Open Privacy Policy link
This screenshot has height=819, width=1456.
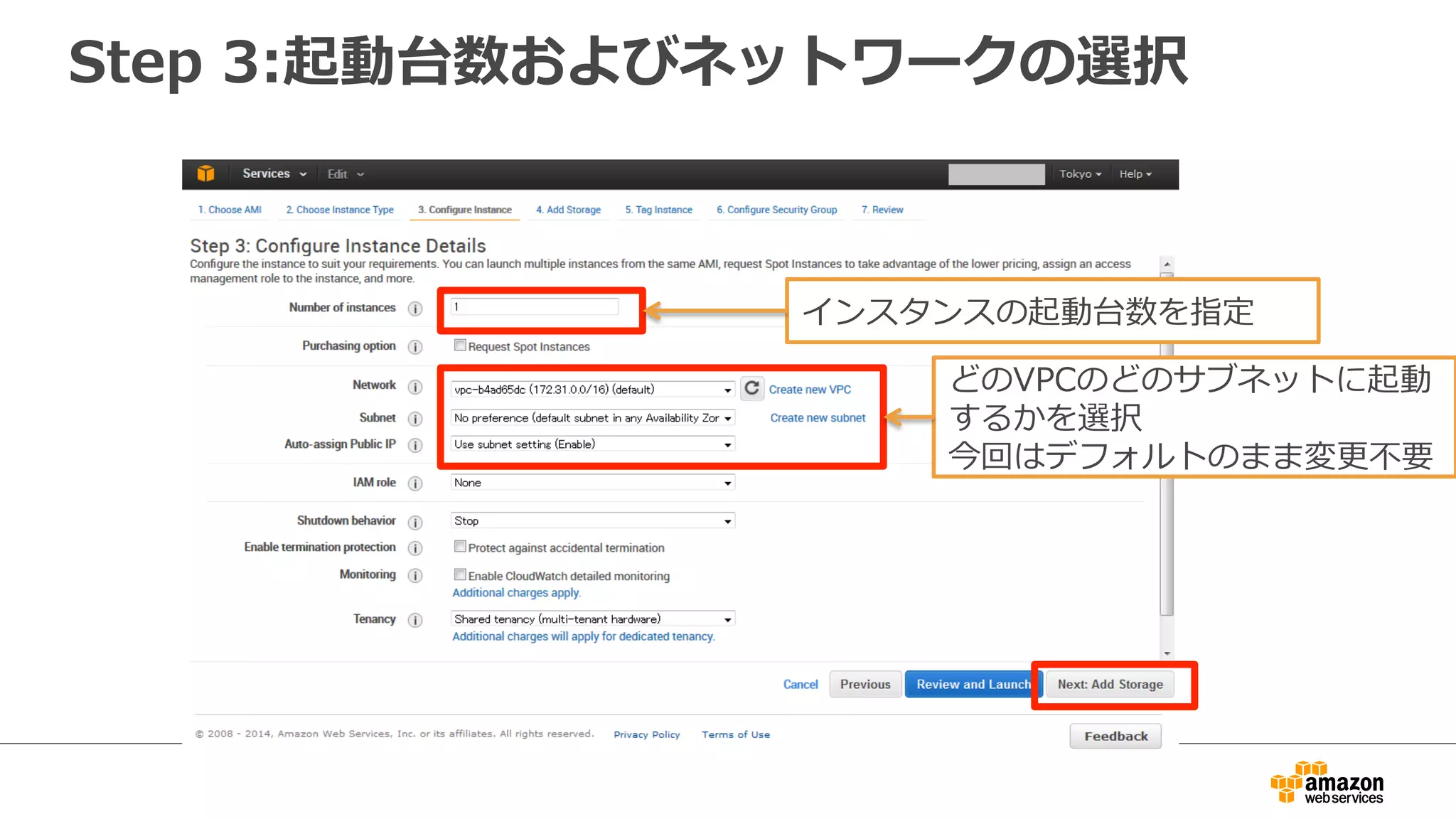pos(647,734)
